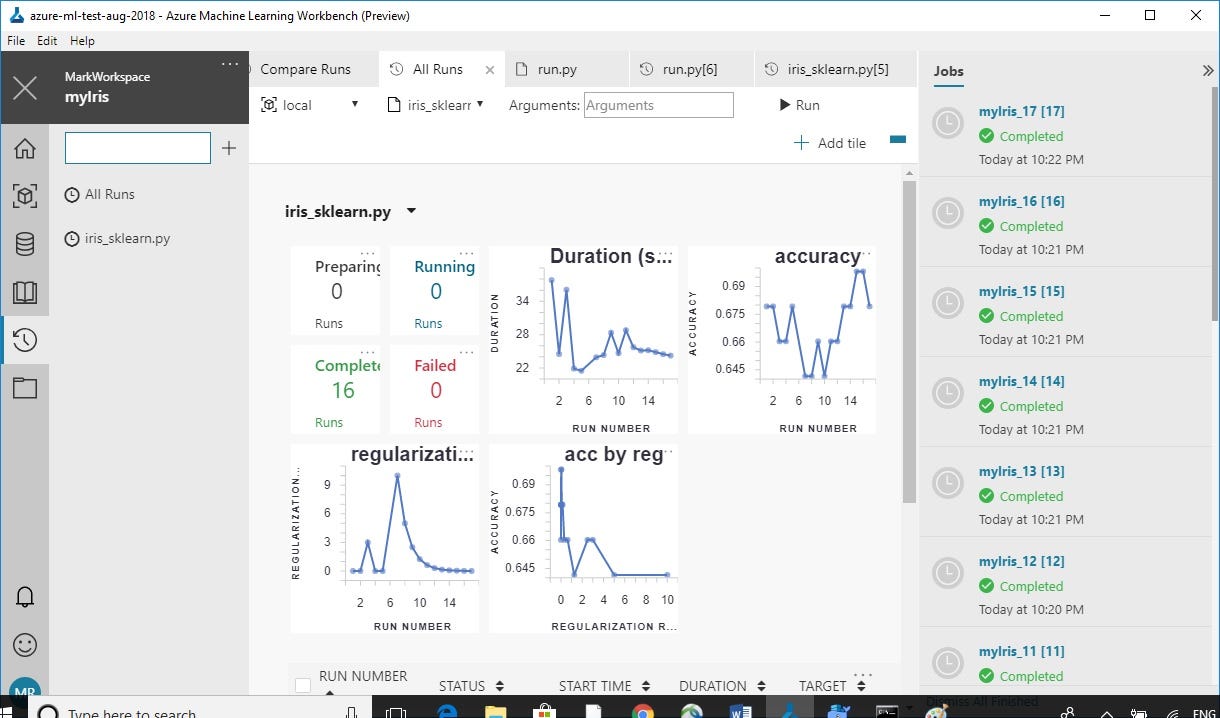Open the regularization chart tile
Image resolution: width=1220 pixels, height=718 pixels.
click(385, 538)
